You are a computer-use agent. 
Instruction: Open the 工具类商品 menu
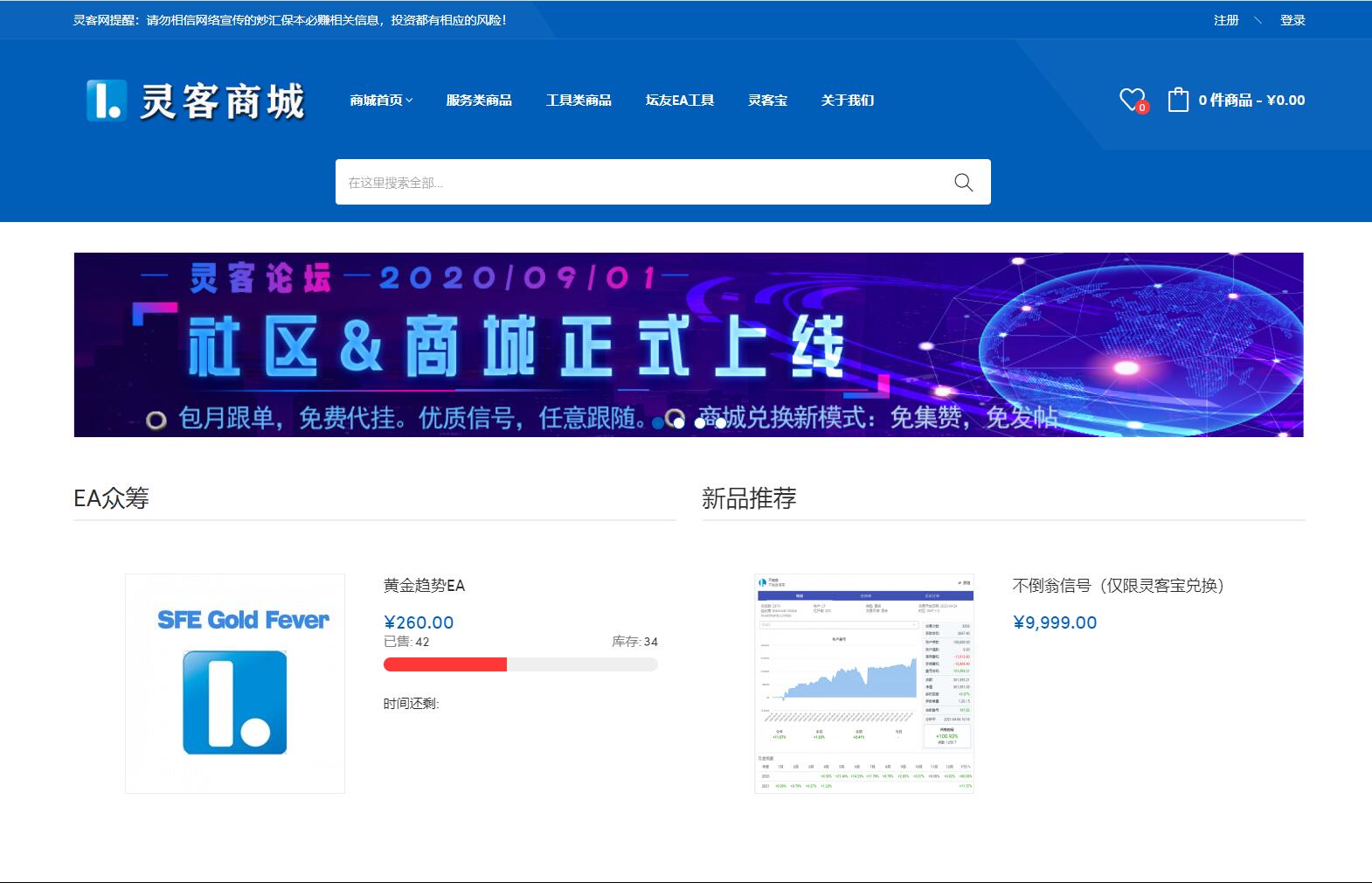tap(579, 101)
